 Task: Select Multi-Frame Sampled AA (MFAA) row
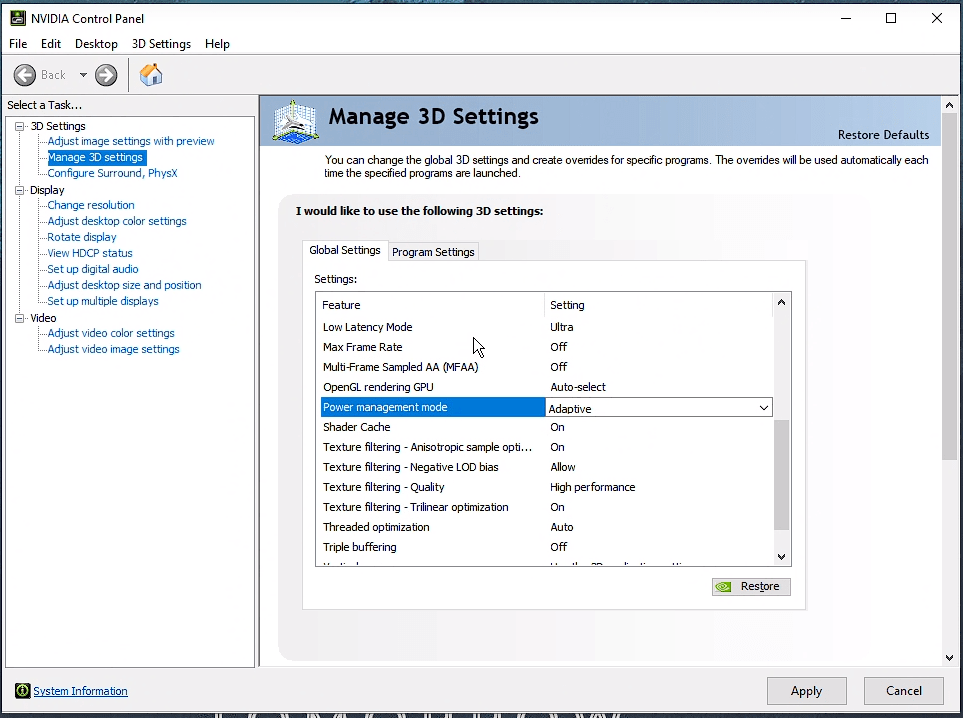547,367
